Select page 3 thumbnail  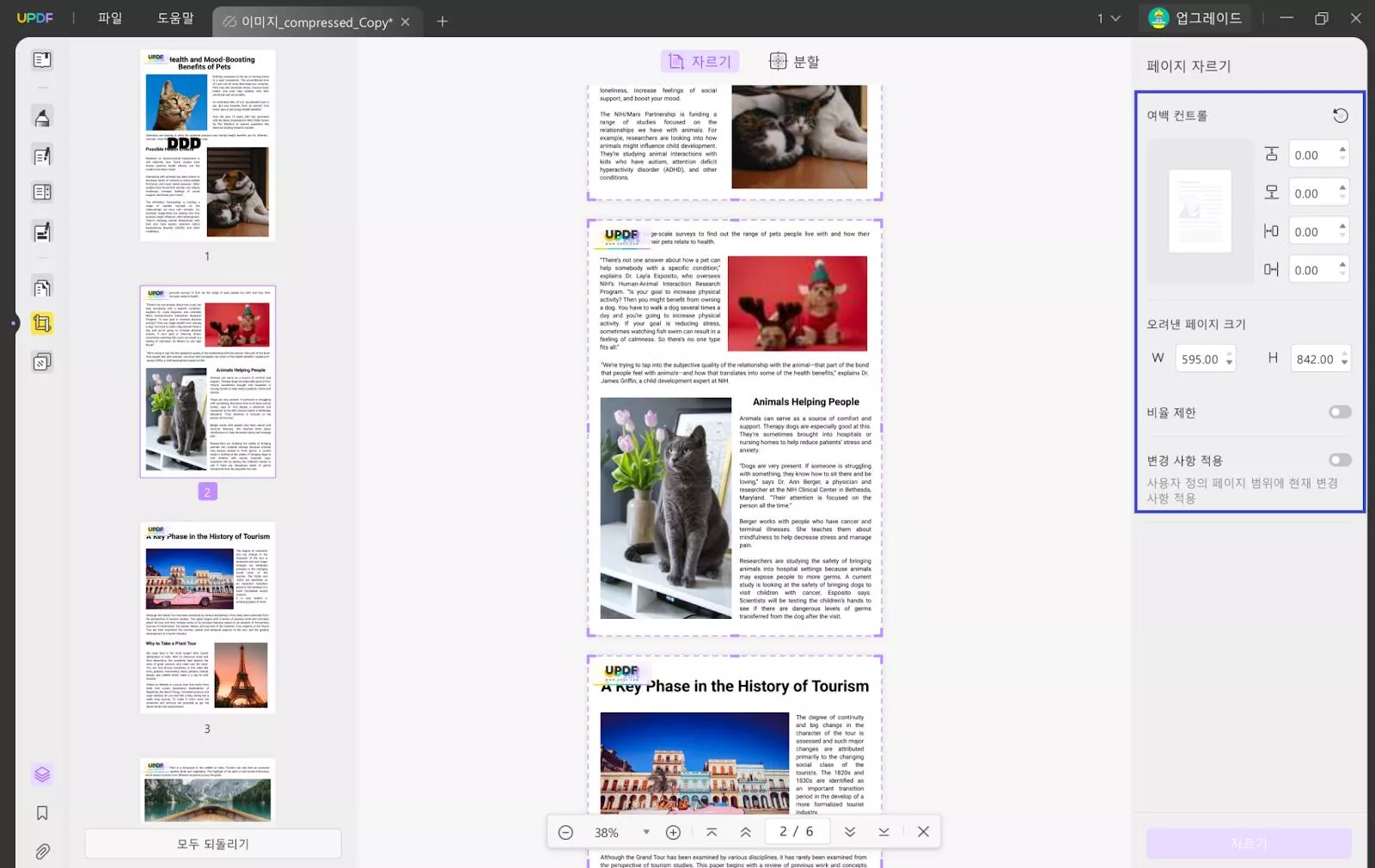coord(208,617)
